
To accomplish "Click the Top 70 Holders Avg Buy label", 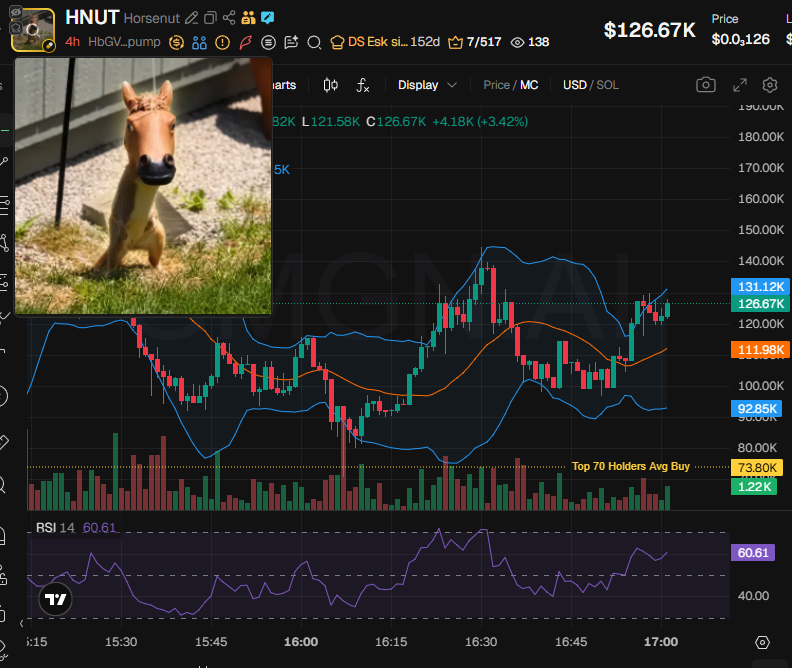I will tap(630, 466).
